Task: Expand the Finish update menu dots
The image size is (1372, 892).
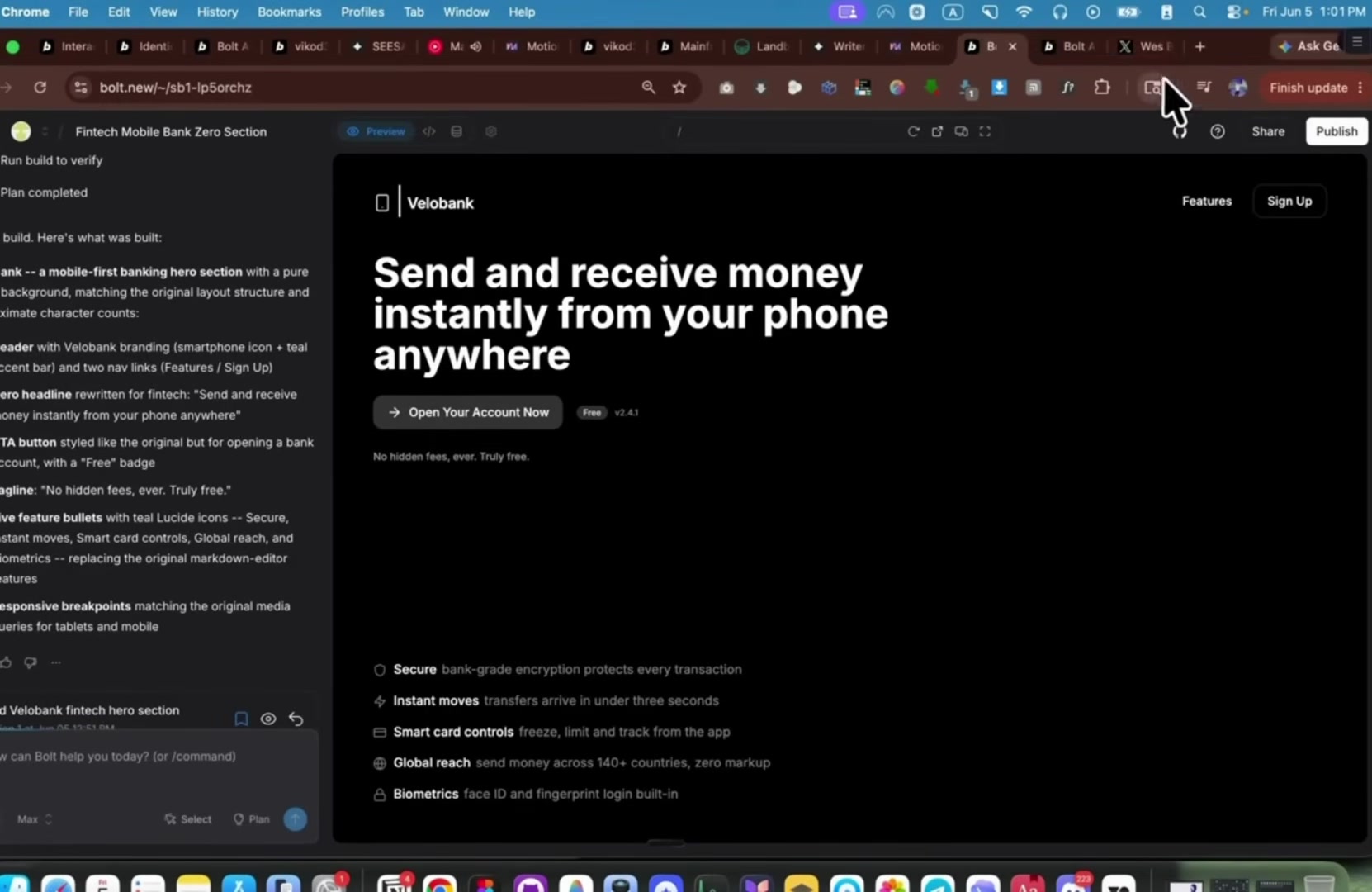Action: 1360,88
